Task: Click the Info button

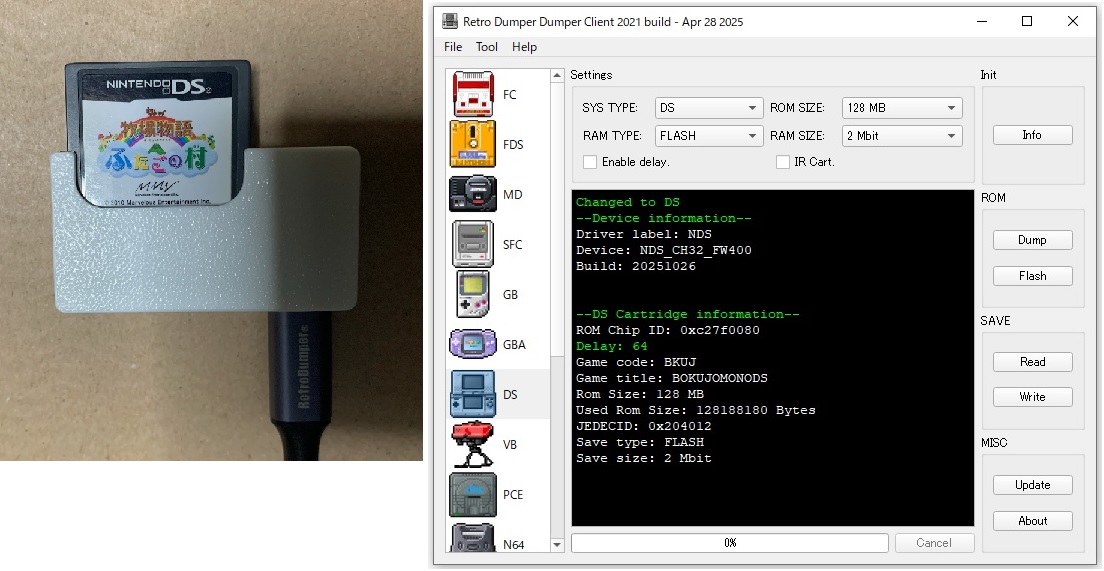Action: (1032, 134)
